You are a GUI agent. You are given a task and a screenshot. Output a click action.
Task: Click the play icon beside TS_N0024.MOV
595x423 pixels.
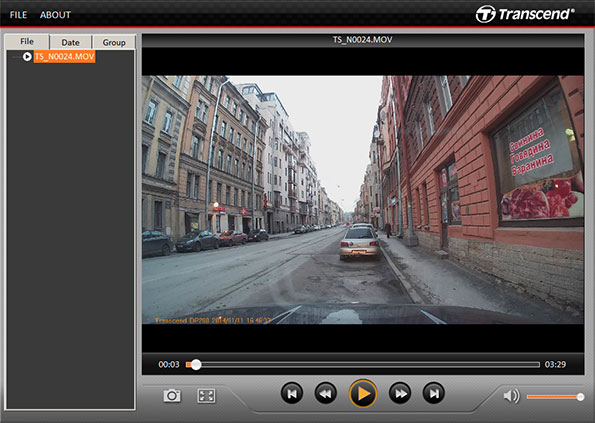tap(27, 57)
